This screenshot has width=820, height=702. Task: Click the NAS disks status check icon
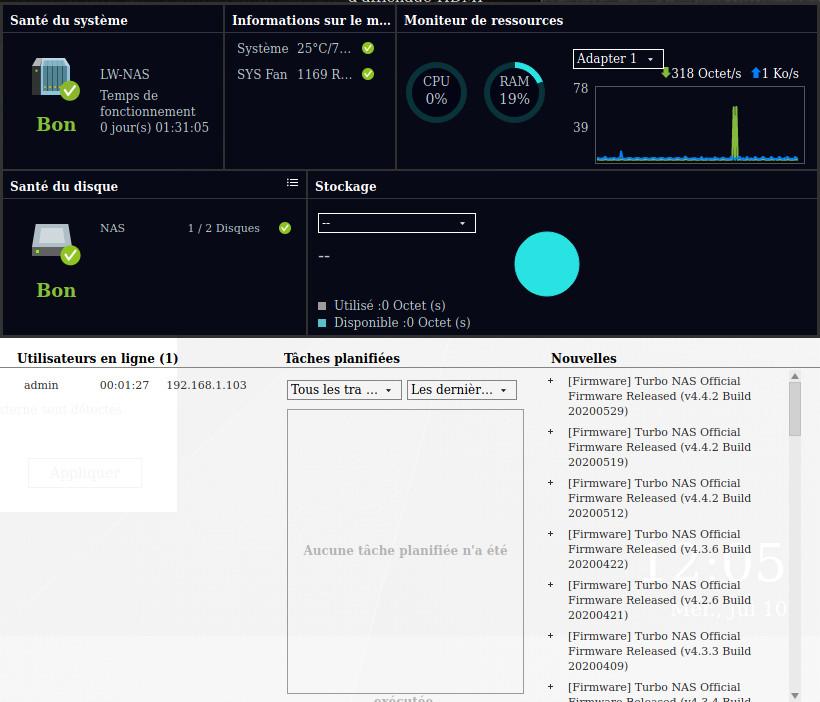click(285, 228)
